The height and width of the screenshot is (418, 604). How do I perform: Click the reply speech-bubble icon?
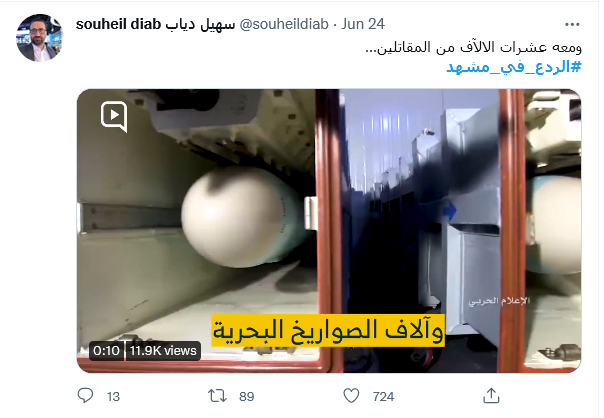click(x=85, y=396)
